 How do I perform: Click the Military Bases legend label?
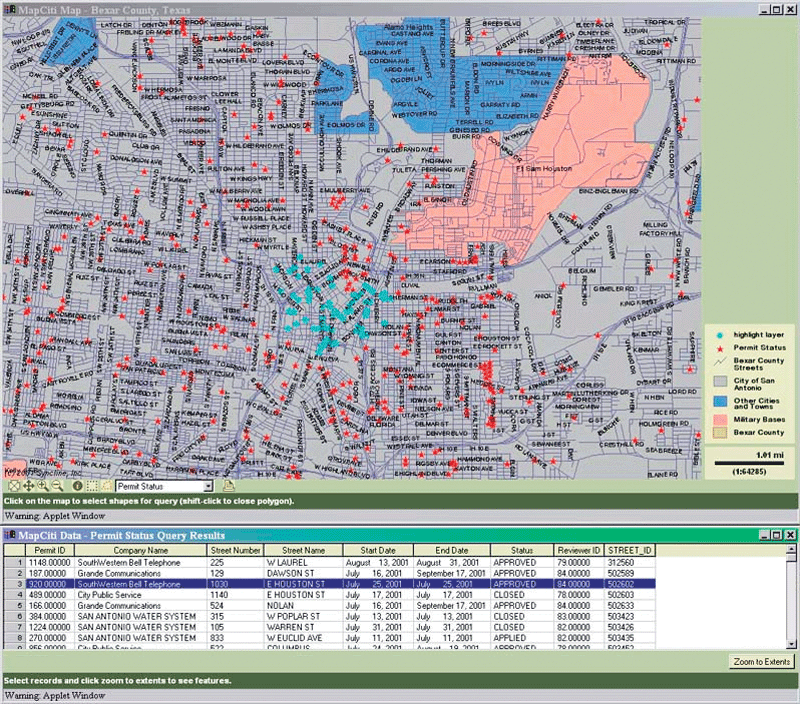[759, 419]
